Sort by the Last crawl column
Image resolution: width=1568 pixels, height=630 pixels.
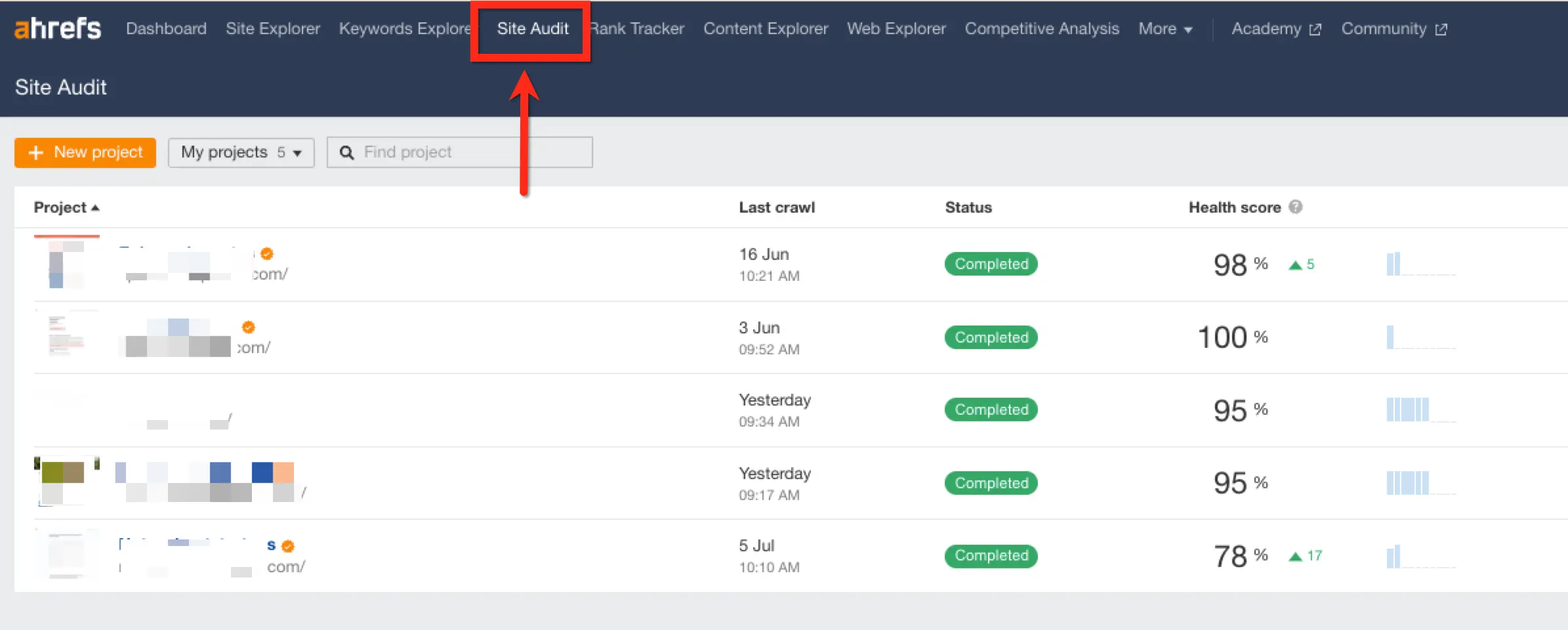[x=777, y=207]
